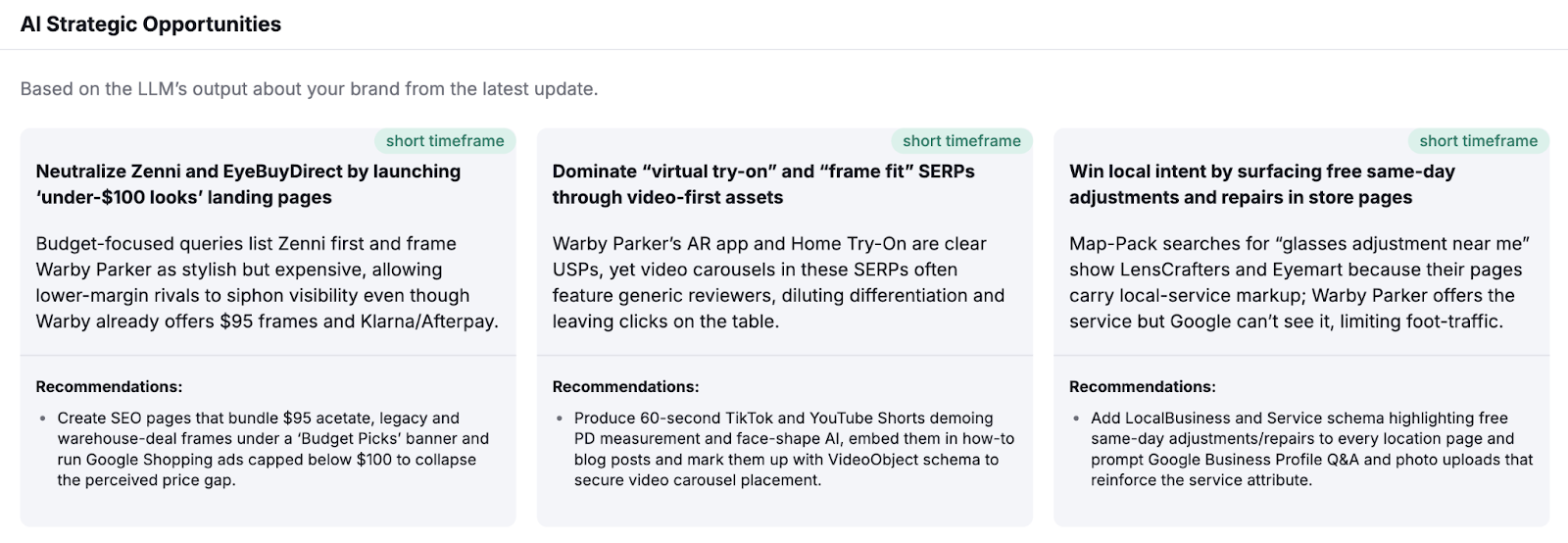Open 'Win local intent' card title
Screen dimensions: 1568x543
1261,184
